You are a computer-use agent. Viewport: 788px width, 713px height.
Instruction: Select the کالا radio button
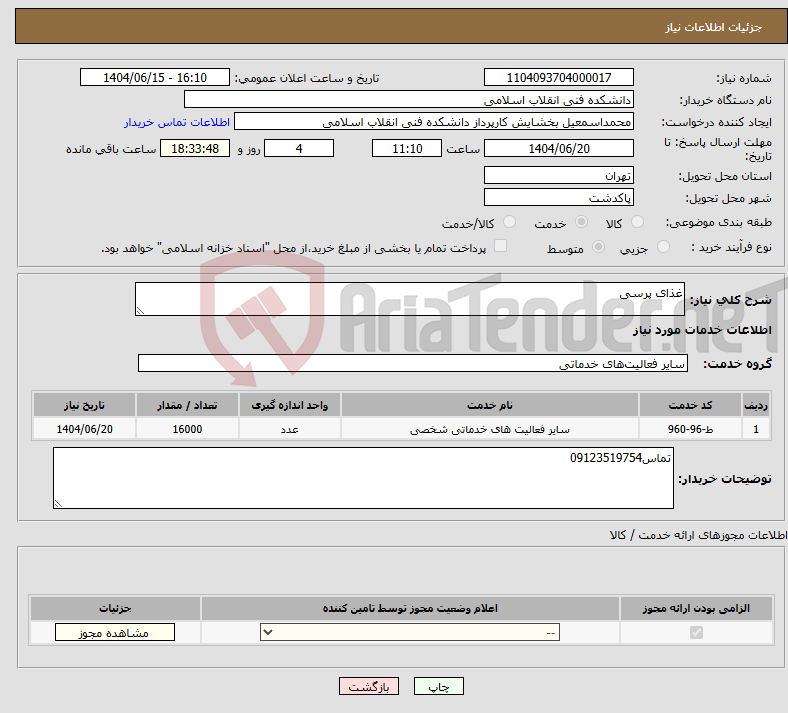[637, 222]
